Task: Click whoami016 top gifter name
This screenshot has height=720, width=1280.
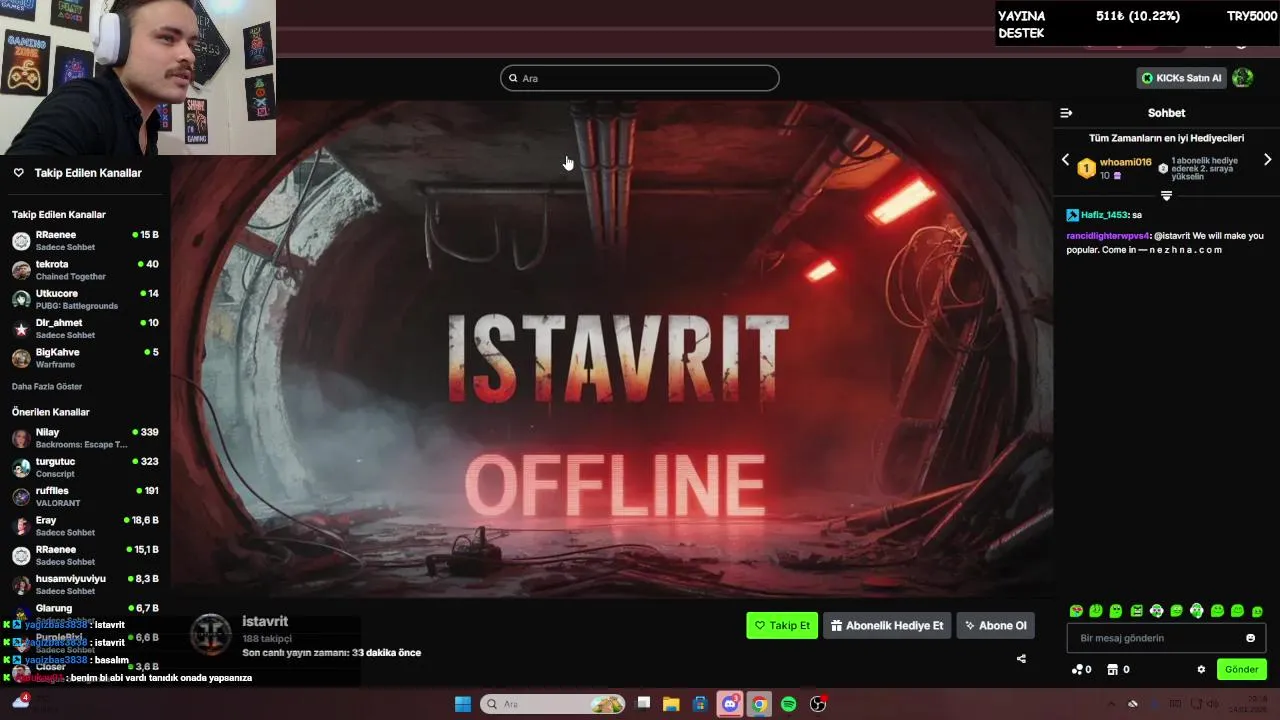Action: pyautogui.click(x=1126, y=162)
